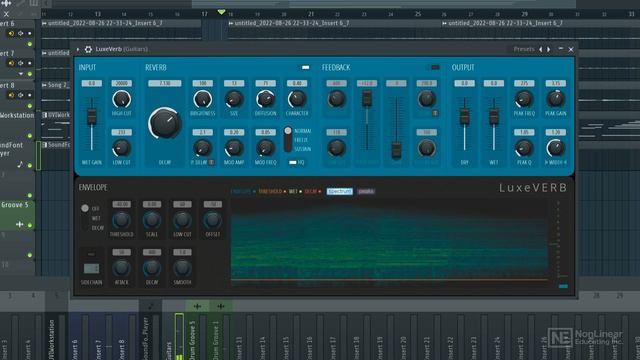
Task: Click the Character knob
Action: pos(297,99)
